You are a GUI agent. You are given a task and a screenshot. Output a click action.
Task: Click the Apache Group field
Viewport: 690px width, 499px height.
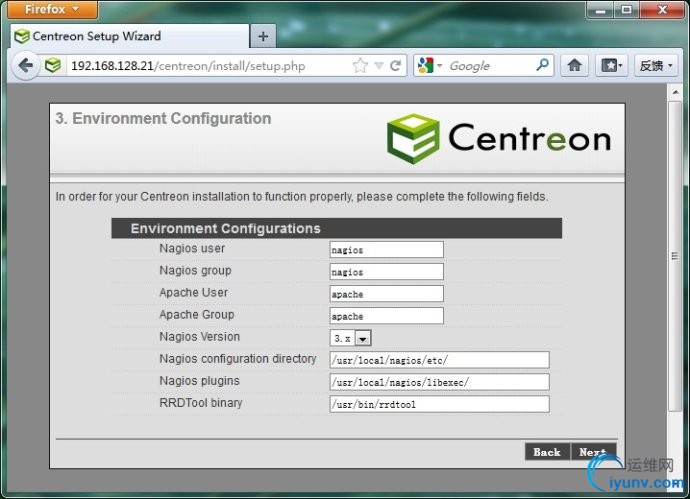(386, 316)
